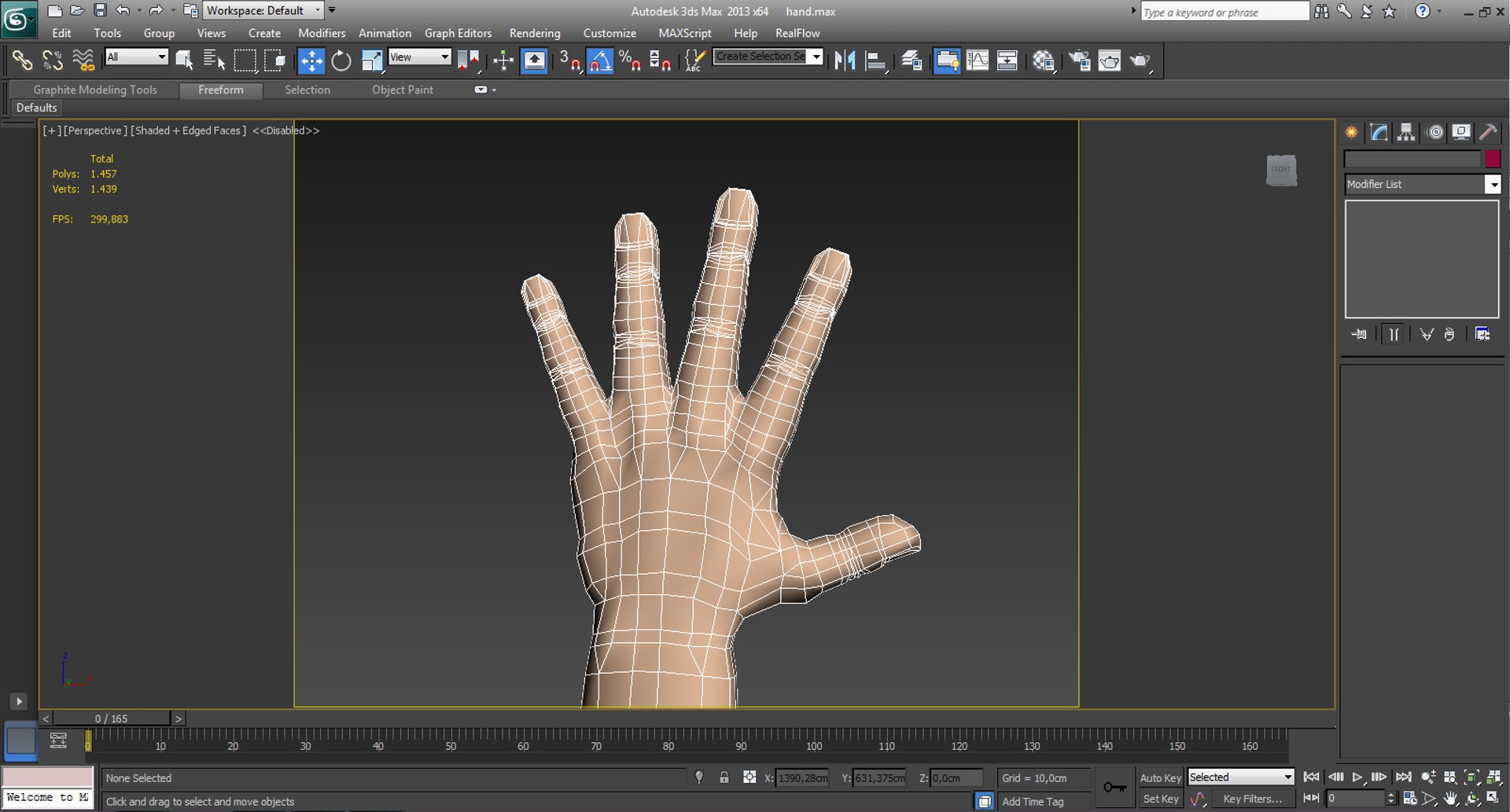The height and width of the screenshot is (812, 1510).
Task: Open the View reference coordinate dropdown
Action: click(x=420, y=57)
